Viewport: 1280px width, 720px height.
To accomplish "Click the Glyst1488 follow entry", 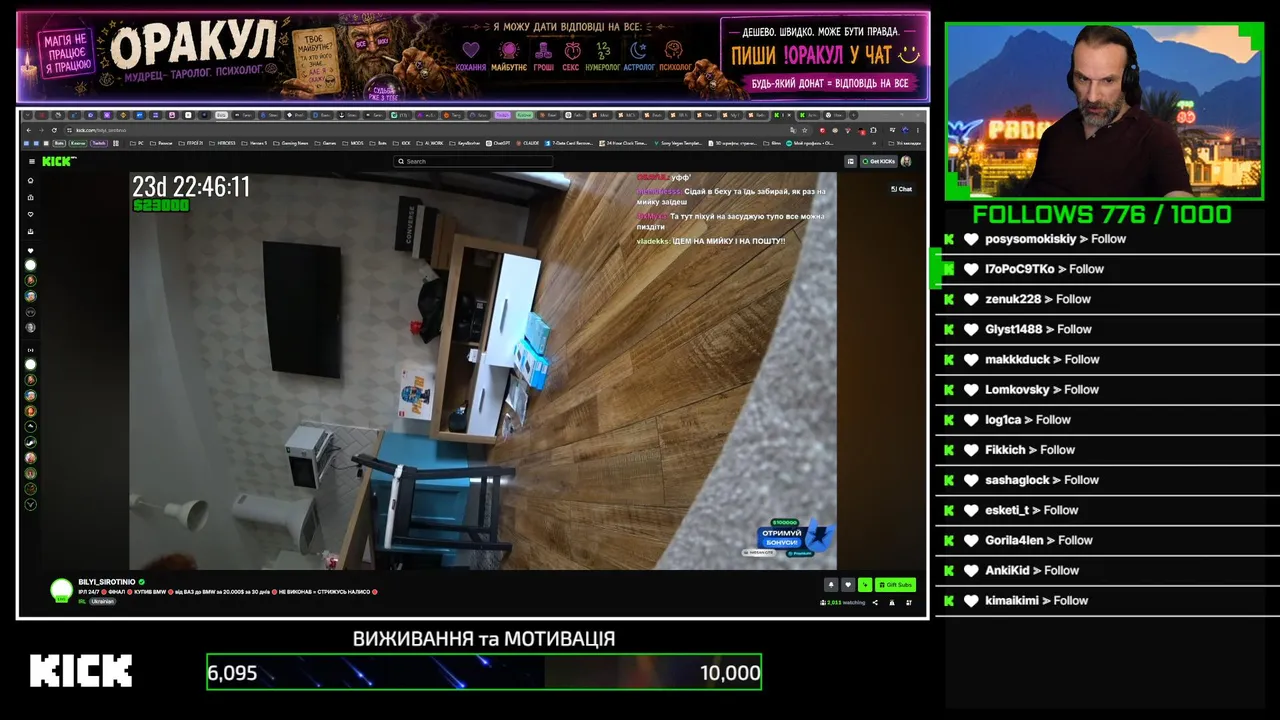I will (1107, 329).
